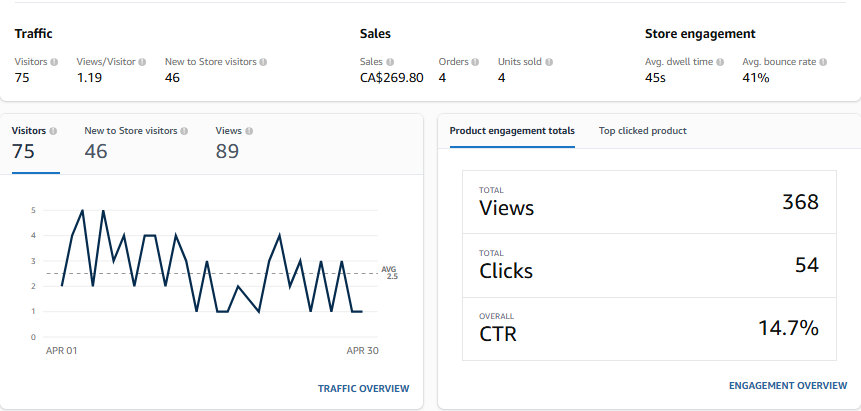861x411 pixels.
Task: Click the 41% bounce rate value
Action: [x=756, y=78]
